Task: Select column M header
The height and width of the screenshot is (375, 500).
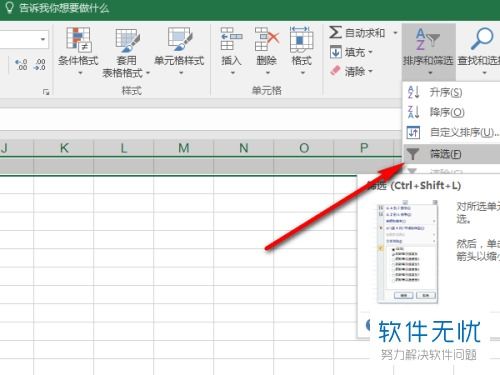Action: 184,148
